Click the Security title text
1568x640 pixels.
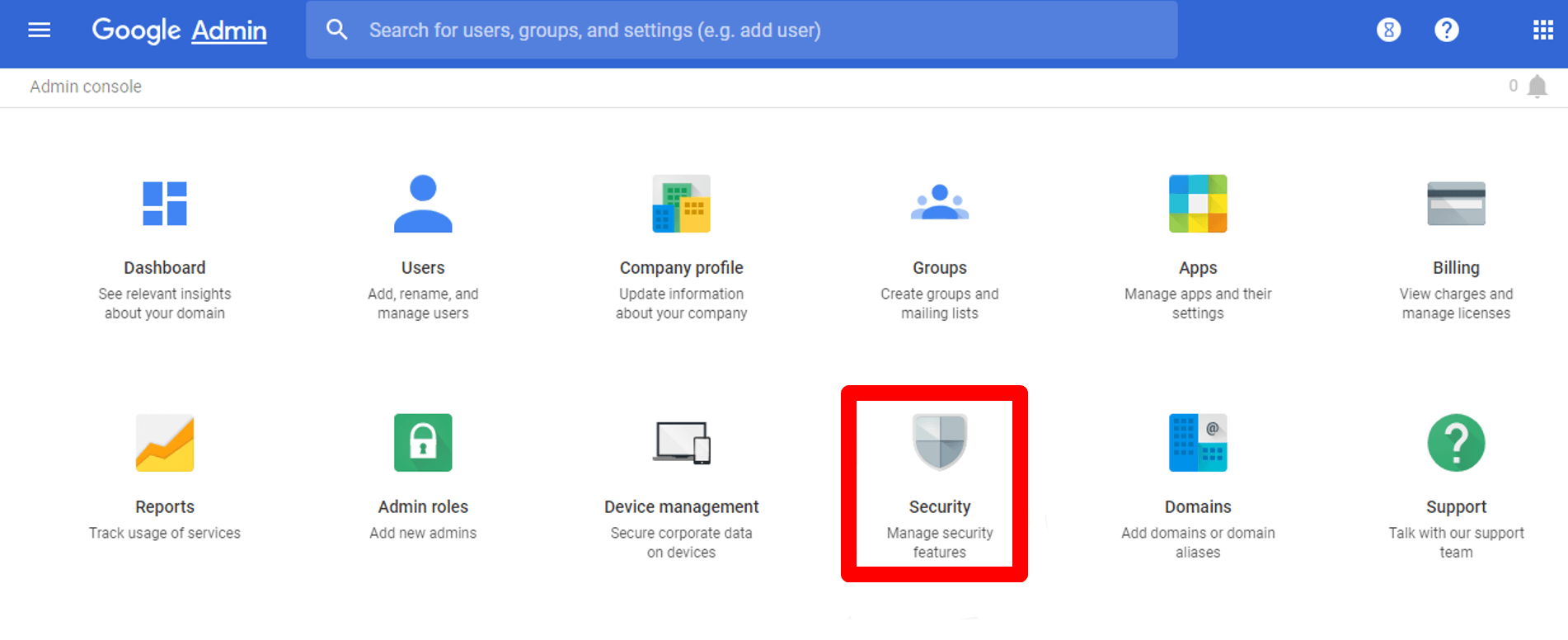coord(940,507)
